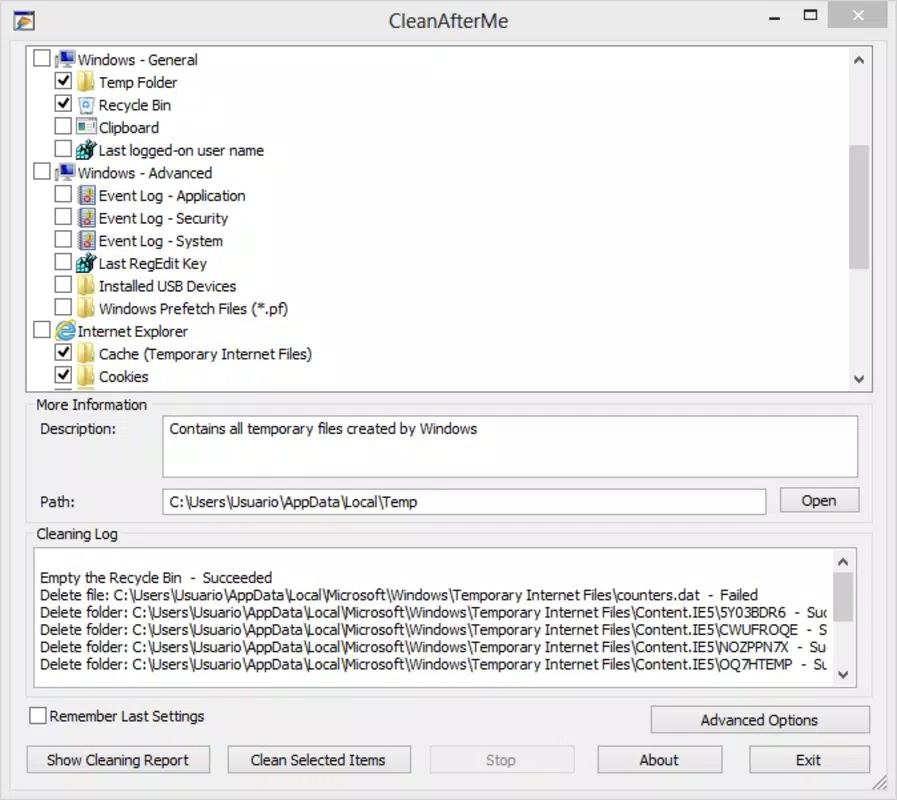Screen dimensions: 897x800
Task: Click the Temp Folder folder icon
Action: click(x=86, y=82)
